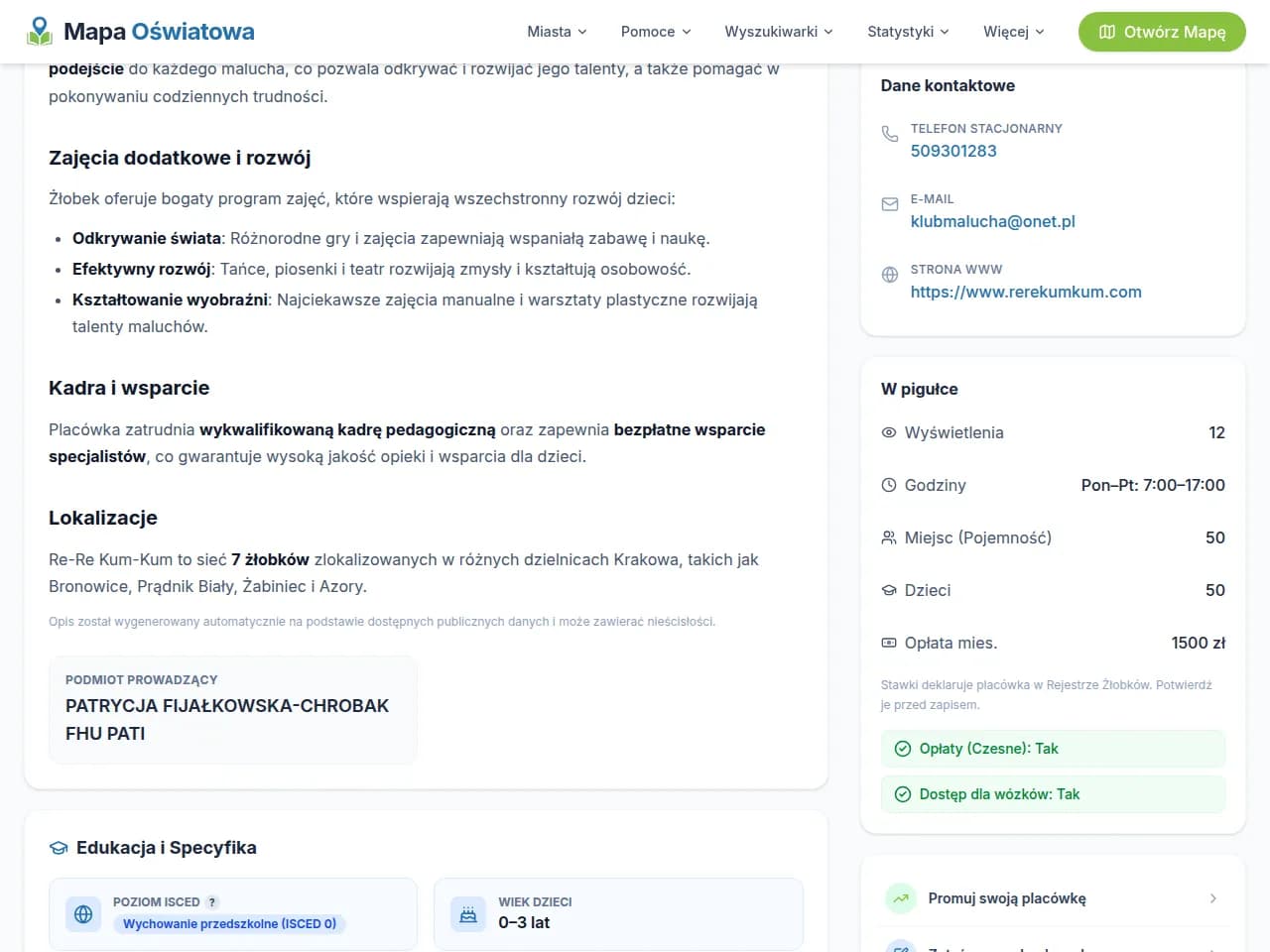1270x952 pixels.
Task: Click the Mapa Oświatowa logo icon
Action: pyautogui.click(x=40, y=31)
